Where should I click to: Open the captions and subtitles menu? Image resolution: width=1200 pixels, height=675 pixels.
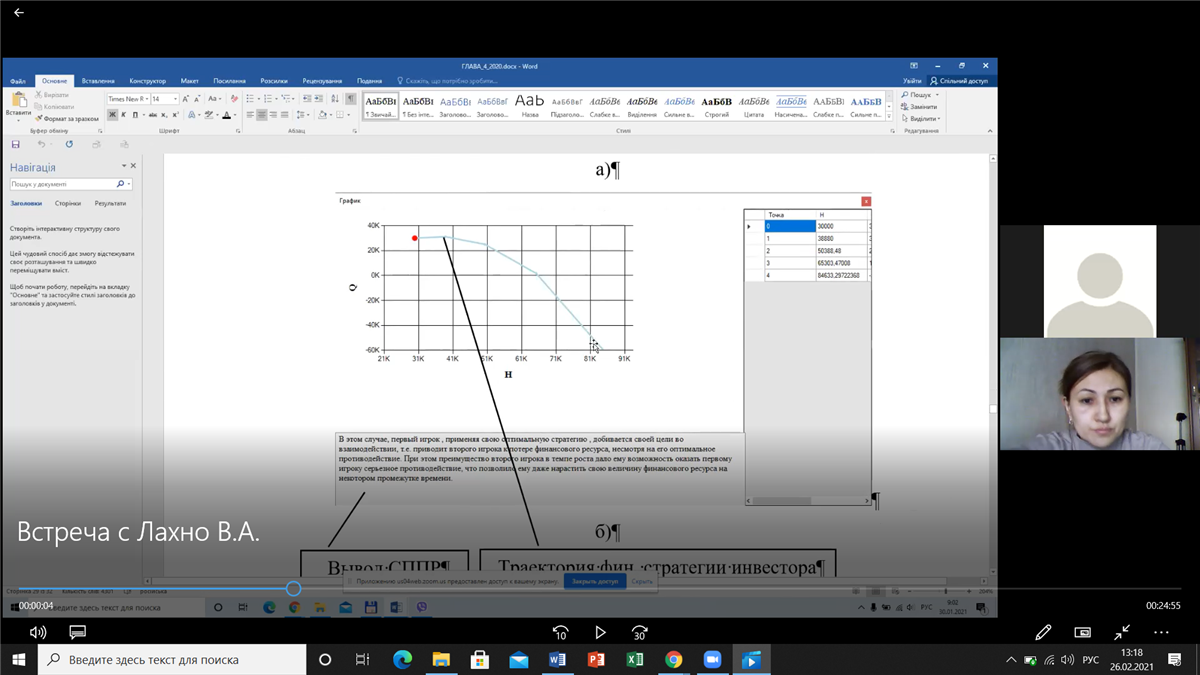77,632
